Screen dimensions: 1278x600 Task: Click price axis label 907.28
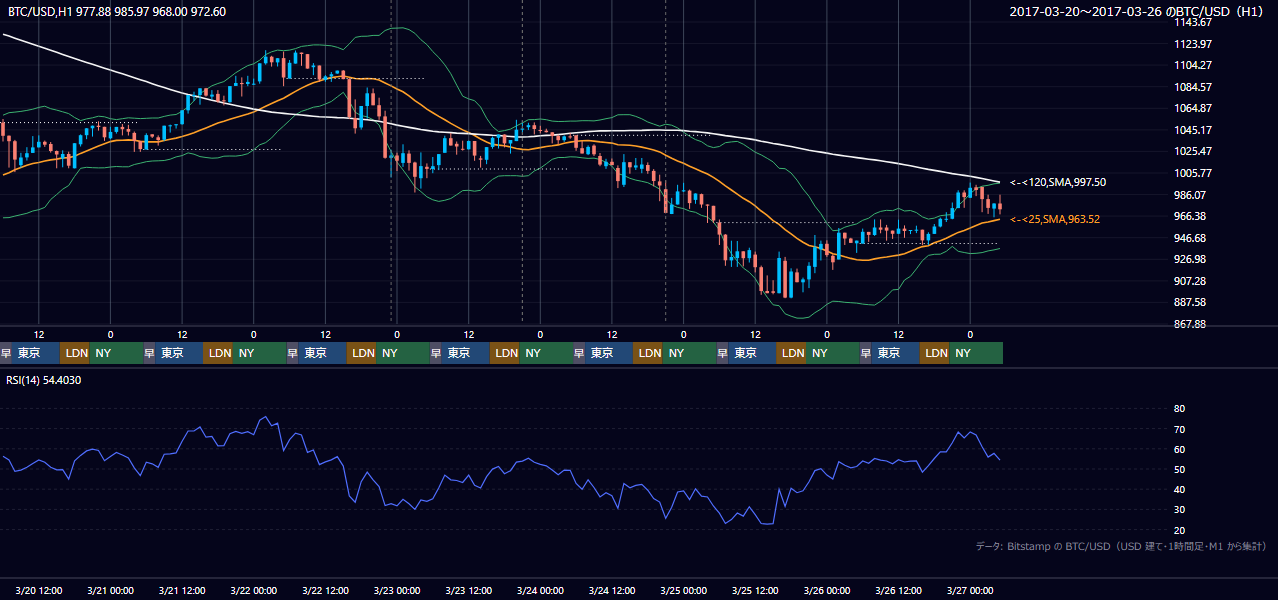1190,281
